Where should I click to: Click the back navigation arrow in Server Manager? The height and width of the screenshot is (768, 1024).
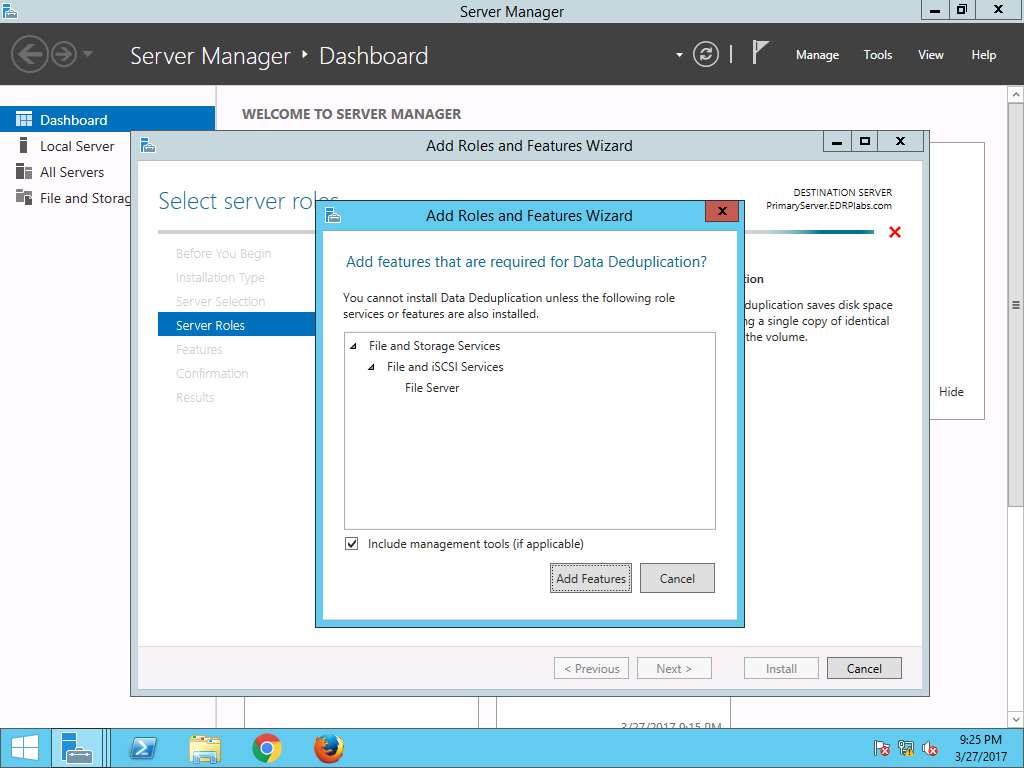point(29,54)
